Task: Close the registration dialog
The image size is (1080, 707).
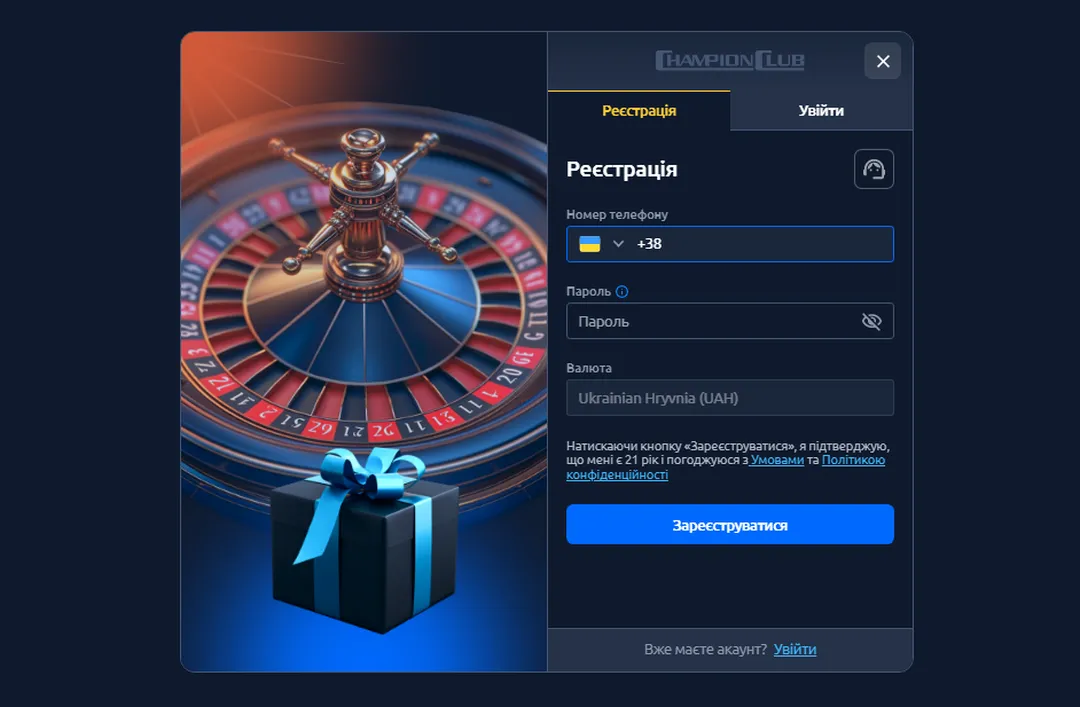Action: [x=882, y=61]
